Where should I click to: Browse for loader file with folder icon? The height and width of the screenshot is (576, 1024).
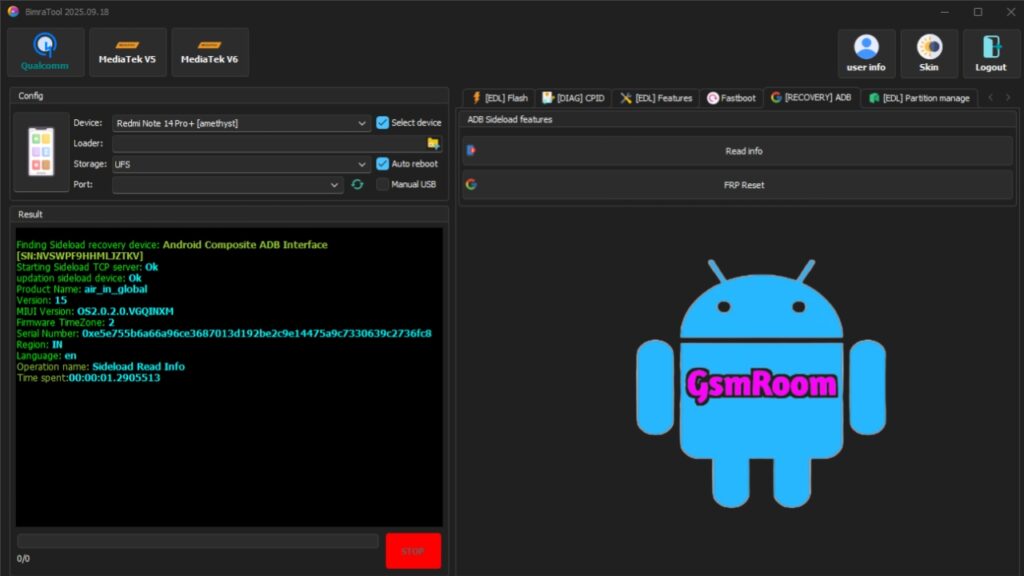point(433,143)
